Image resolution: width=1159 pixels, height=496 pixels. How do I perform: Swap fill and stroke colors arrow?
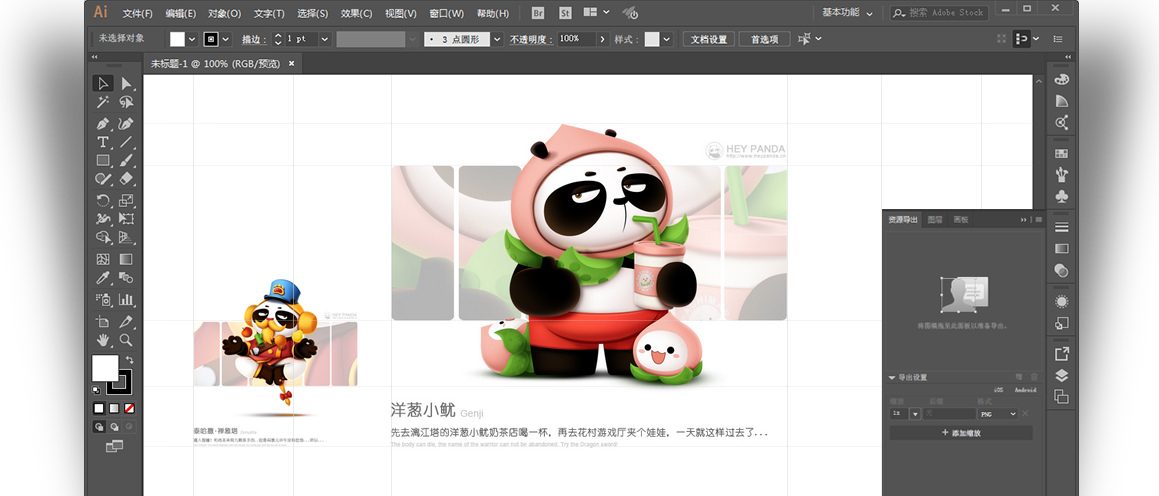(x=129, y=360)
